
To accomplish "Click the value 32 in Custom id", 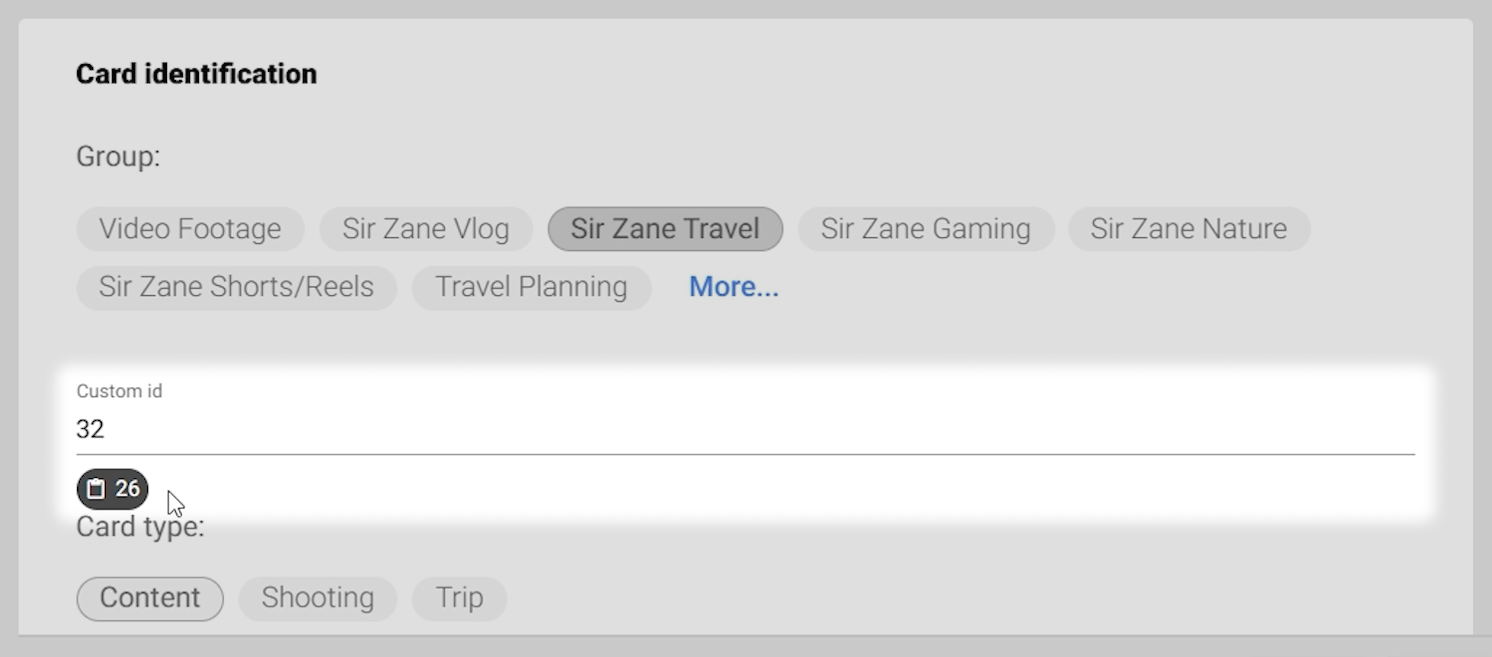I will point(90,429).
